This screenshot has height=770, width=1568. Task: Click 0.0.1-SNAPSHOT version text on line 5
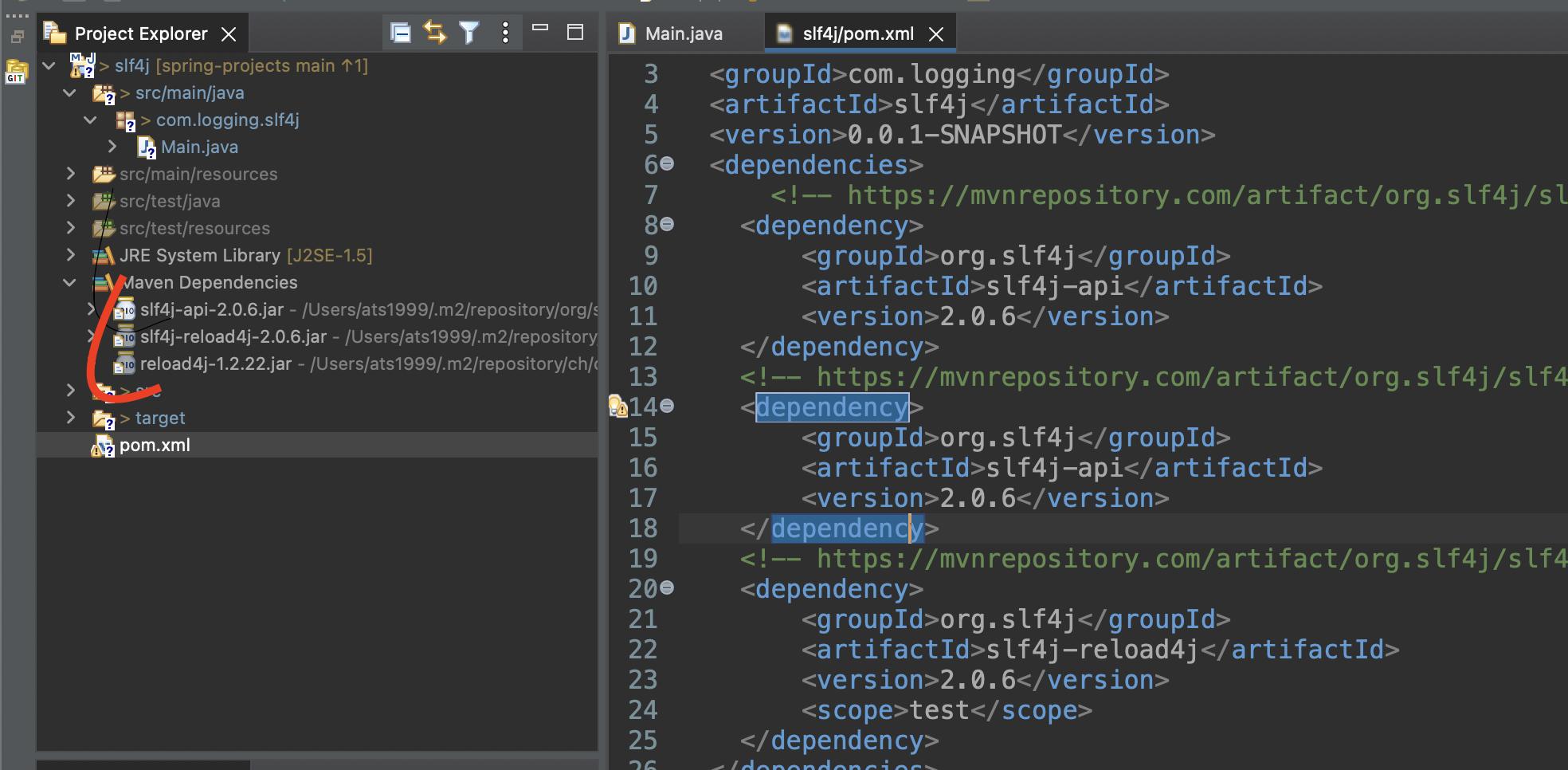point(955,135)
